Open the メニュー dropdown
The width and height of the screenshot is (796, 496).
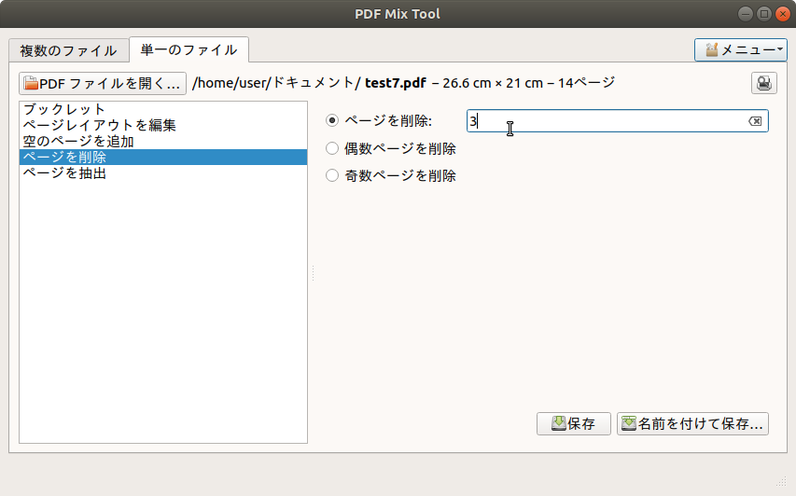[741, 50]
